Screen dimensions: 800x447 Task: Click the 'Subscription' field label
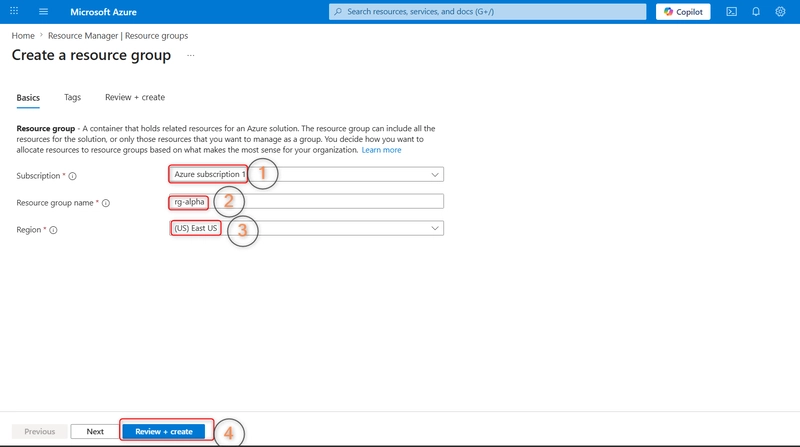(38, 176)
